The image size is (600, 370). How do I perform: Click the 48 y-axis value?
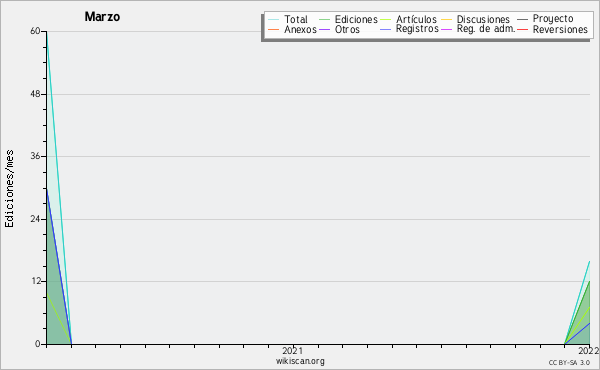(36, 94)
